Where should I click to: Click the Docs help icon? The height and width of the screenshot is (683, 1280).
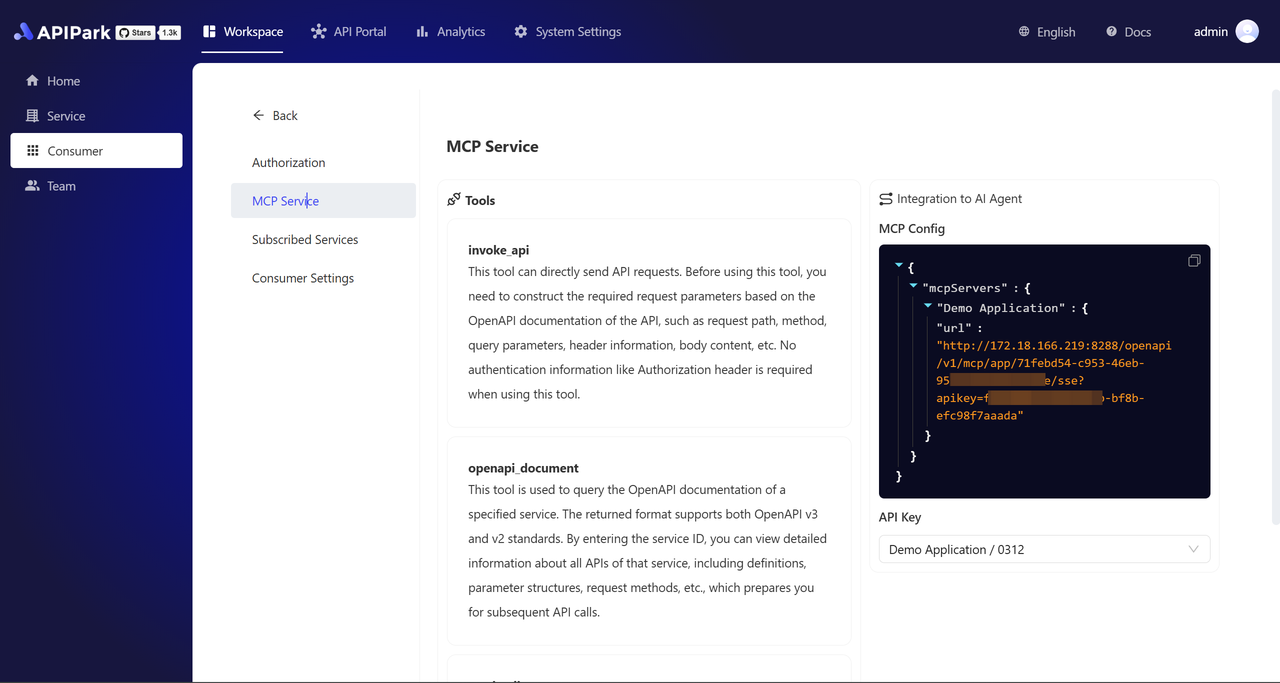[x=1111, y=32]
